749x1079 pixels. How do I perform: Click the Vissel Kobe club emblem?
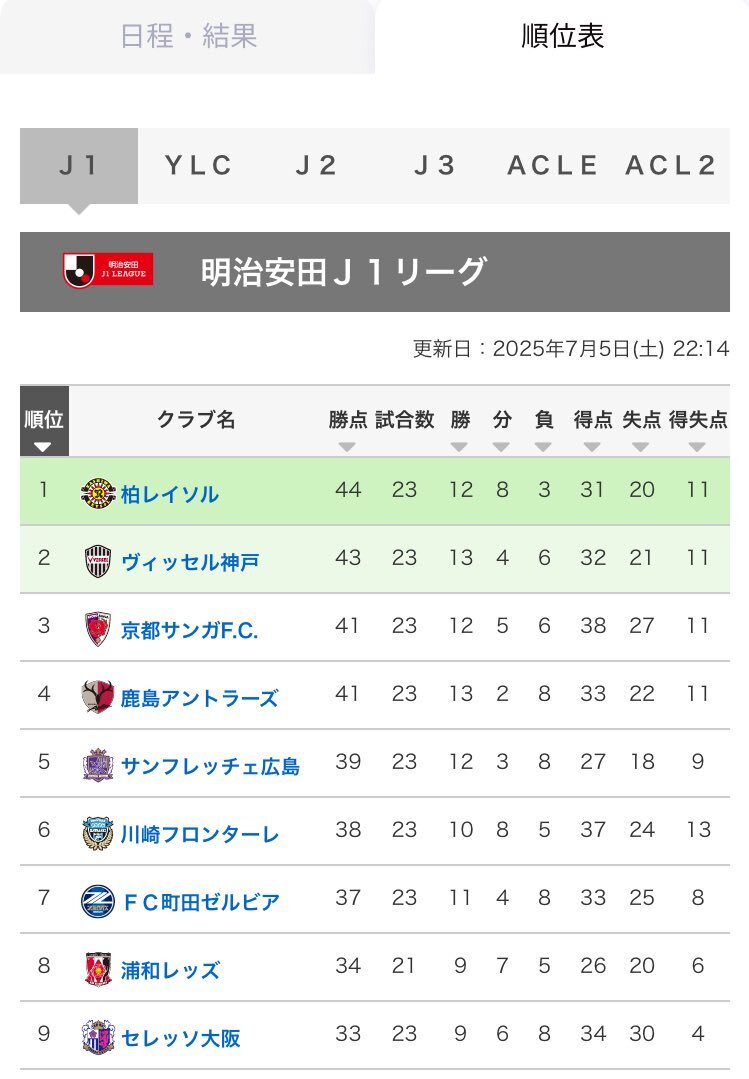tap(98, 561)
